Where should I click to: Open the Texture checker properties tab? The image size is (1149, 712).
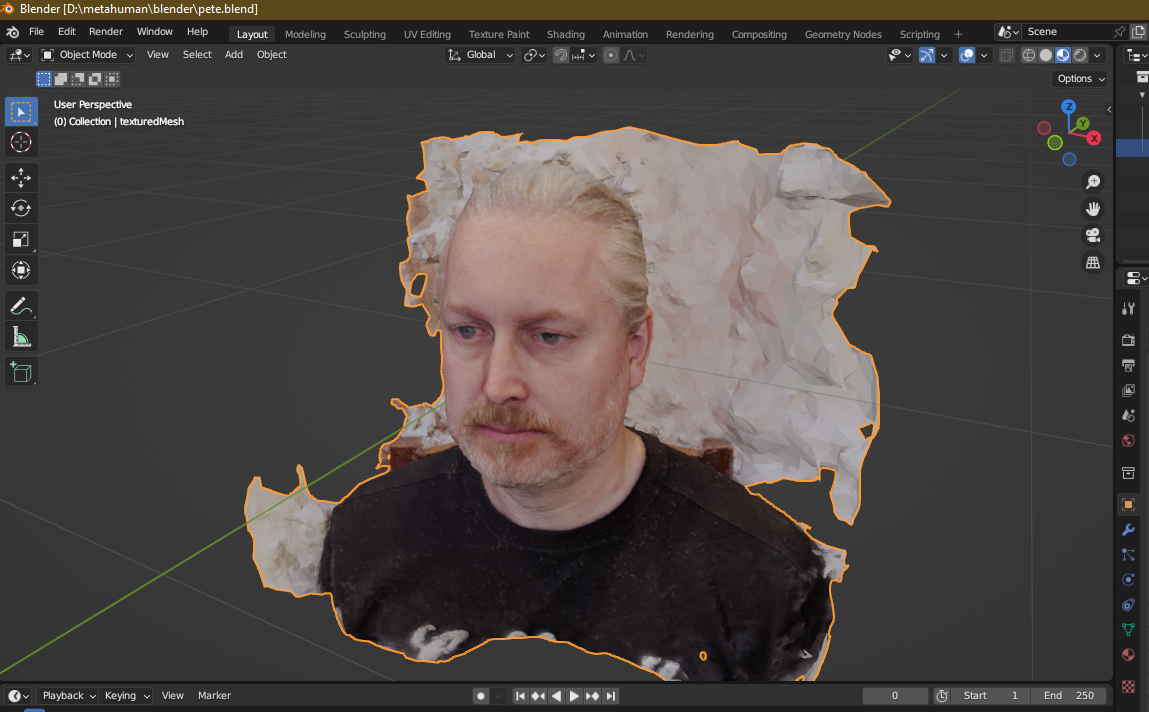(1128, 686)
